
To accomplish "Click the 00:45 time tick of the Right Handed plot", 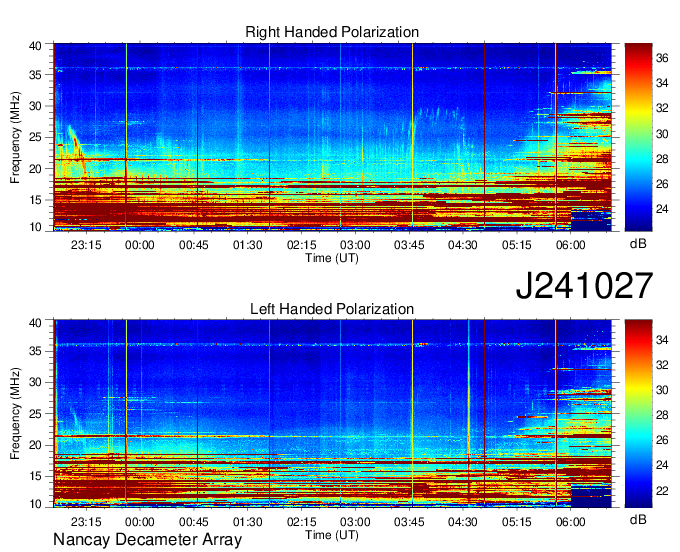I will click(x=194, y=245).
